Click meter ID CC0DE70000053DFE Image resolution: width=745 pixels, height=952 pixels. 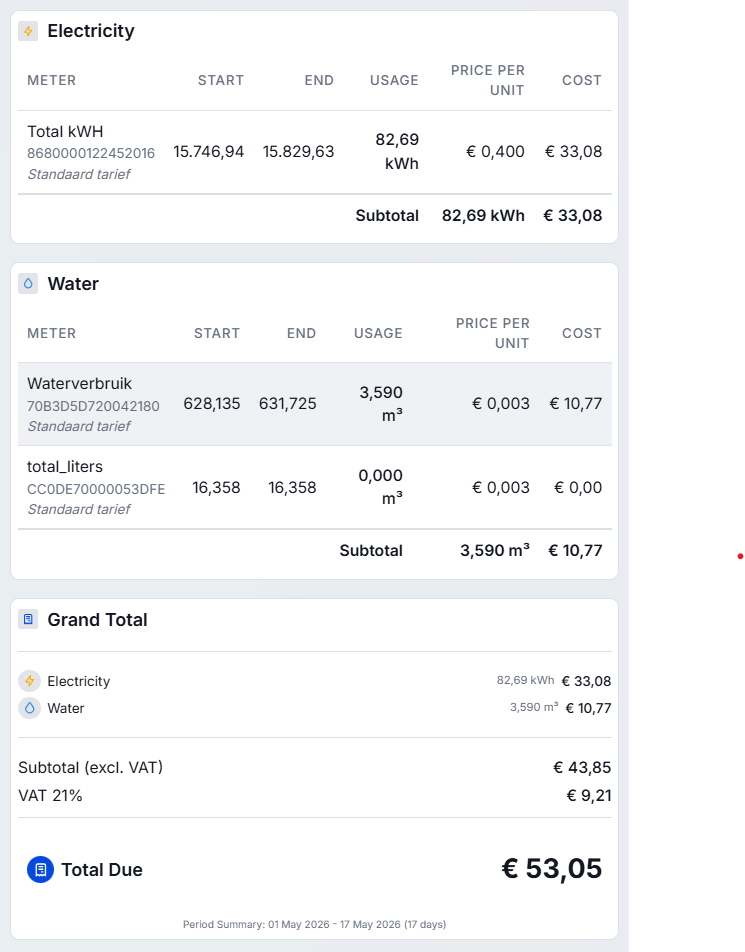pos(96,489)
